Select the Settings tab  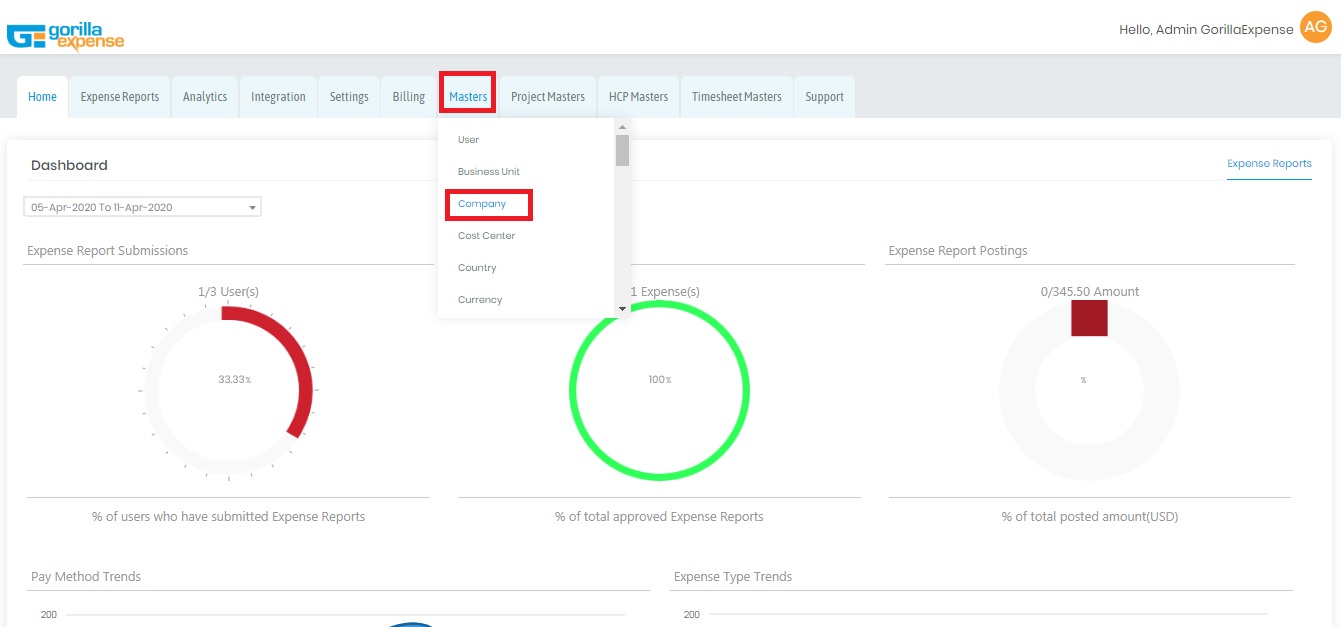[x=349, y=97]
